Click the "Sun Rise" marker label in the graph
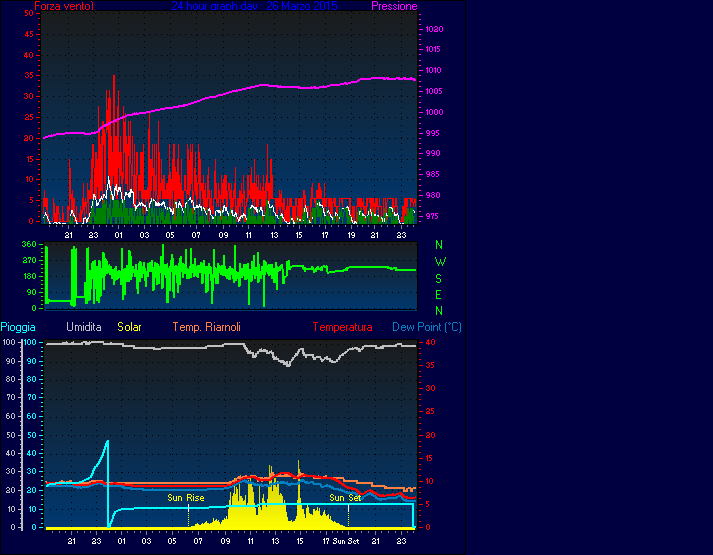Screen dimensions: 713x555 pos(186,498)
